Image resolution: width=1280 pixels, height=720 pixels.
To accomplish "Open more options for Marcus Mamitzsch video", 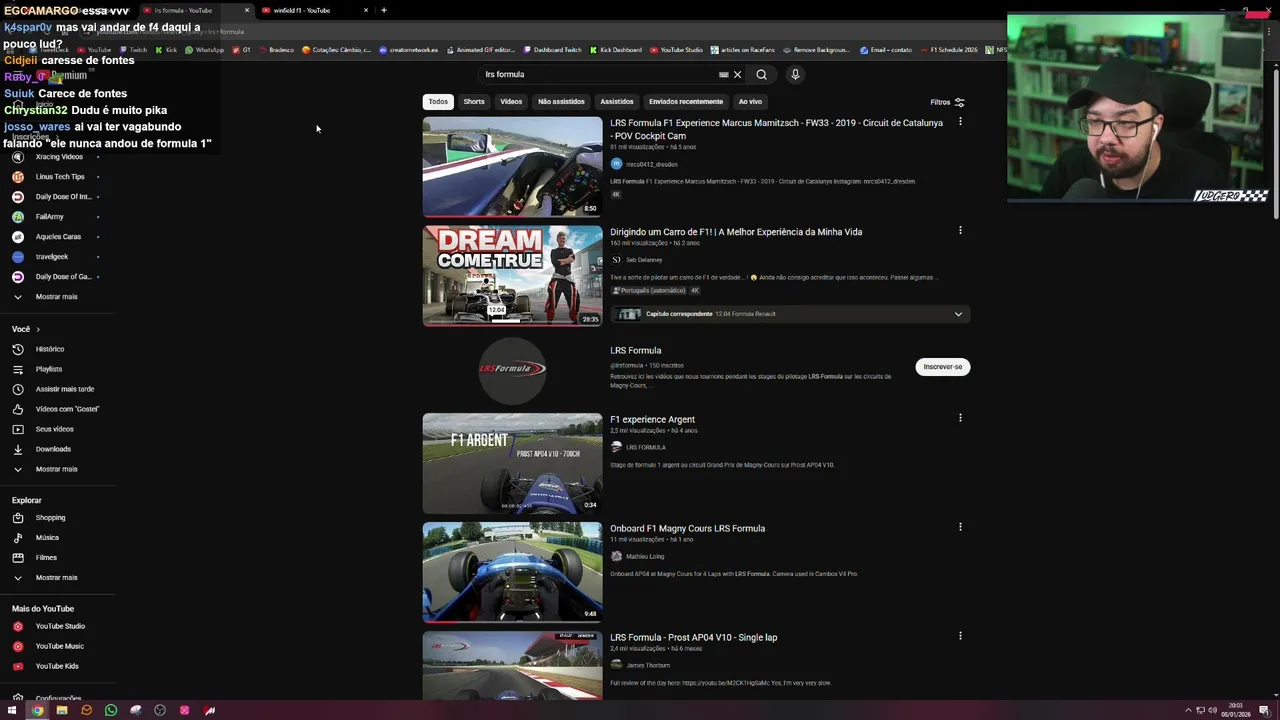I will click(x=960, y=121).
